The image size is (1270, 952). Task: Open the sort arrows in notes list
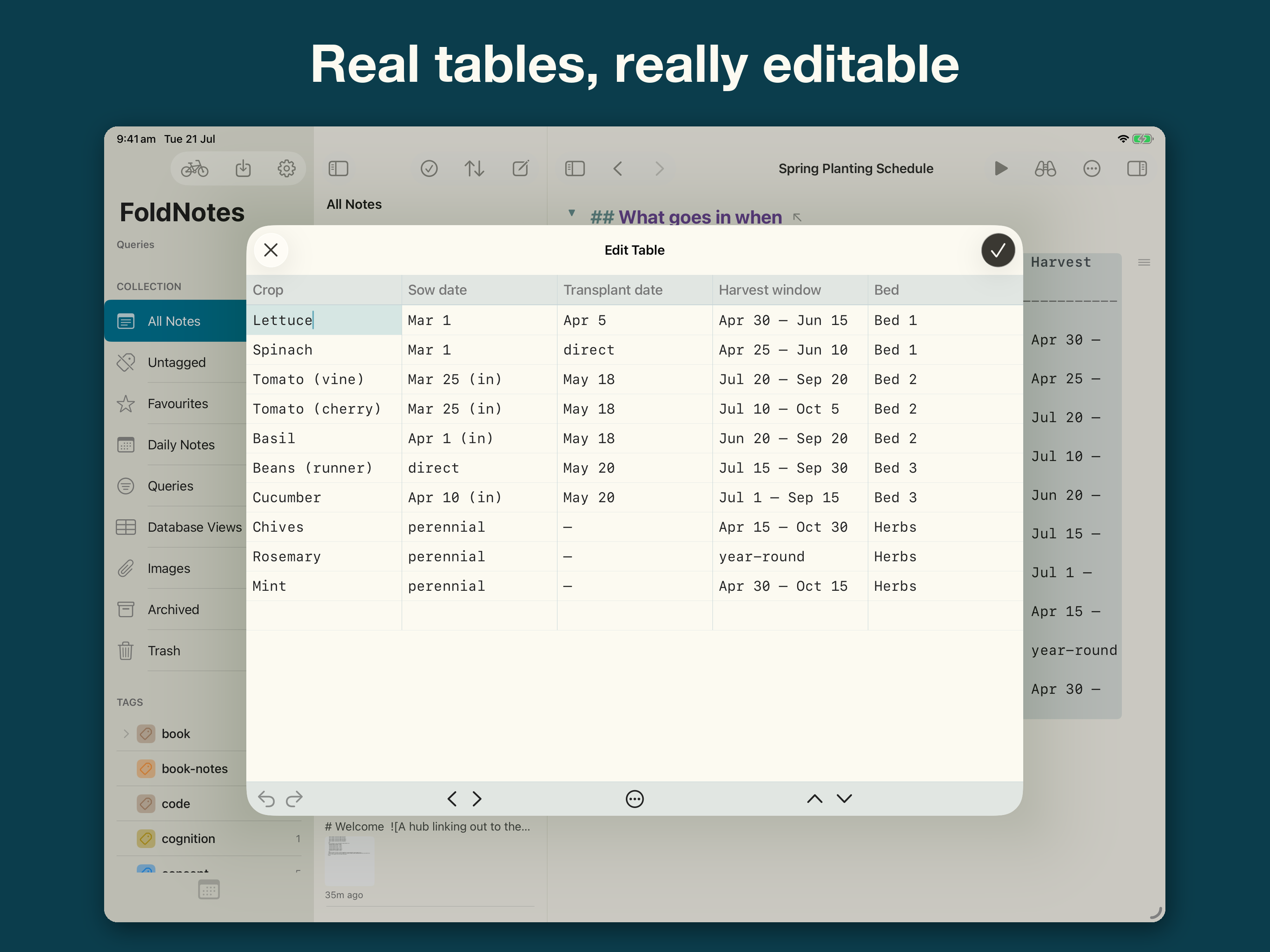(x=474, y=169)
